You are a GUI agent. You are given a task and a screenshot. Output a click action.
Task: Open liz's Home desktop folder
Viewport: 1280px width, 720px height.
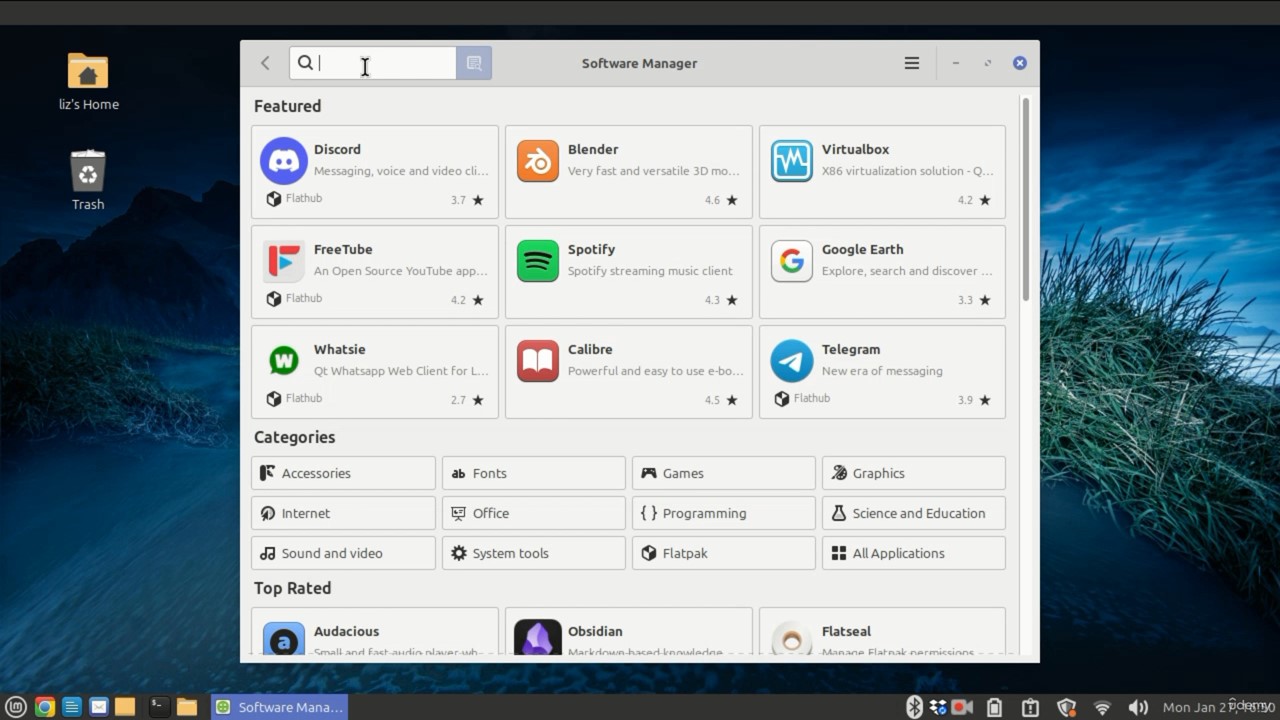tap(88, 82)
